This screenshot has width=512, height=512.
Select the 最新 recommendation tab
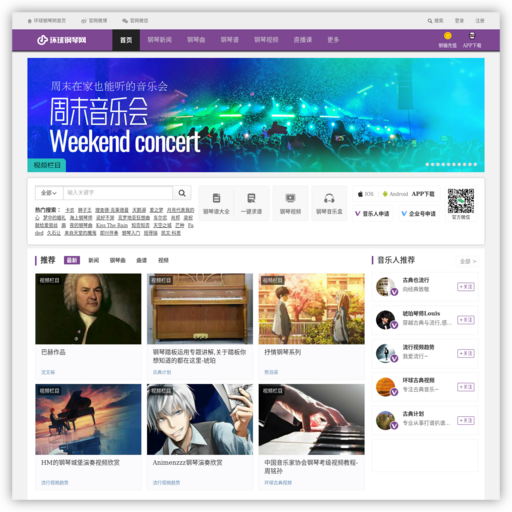click(72, 260)
